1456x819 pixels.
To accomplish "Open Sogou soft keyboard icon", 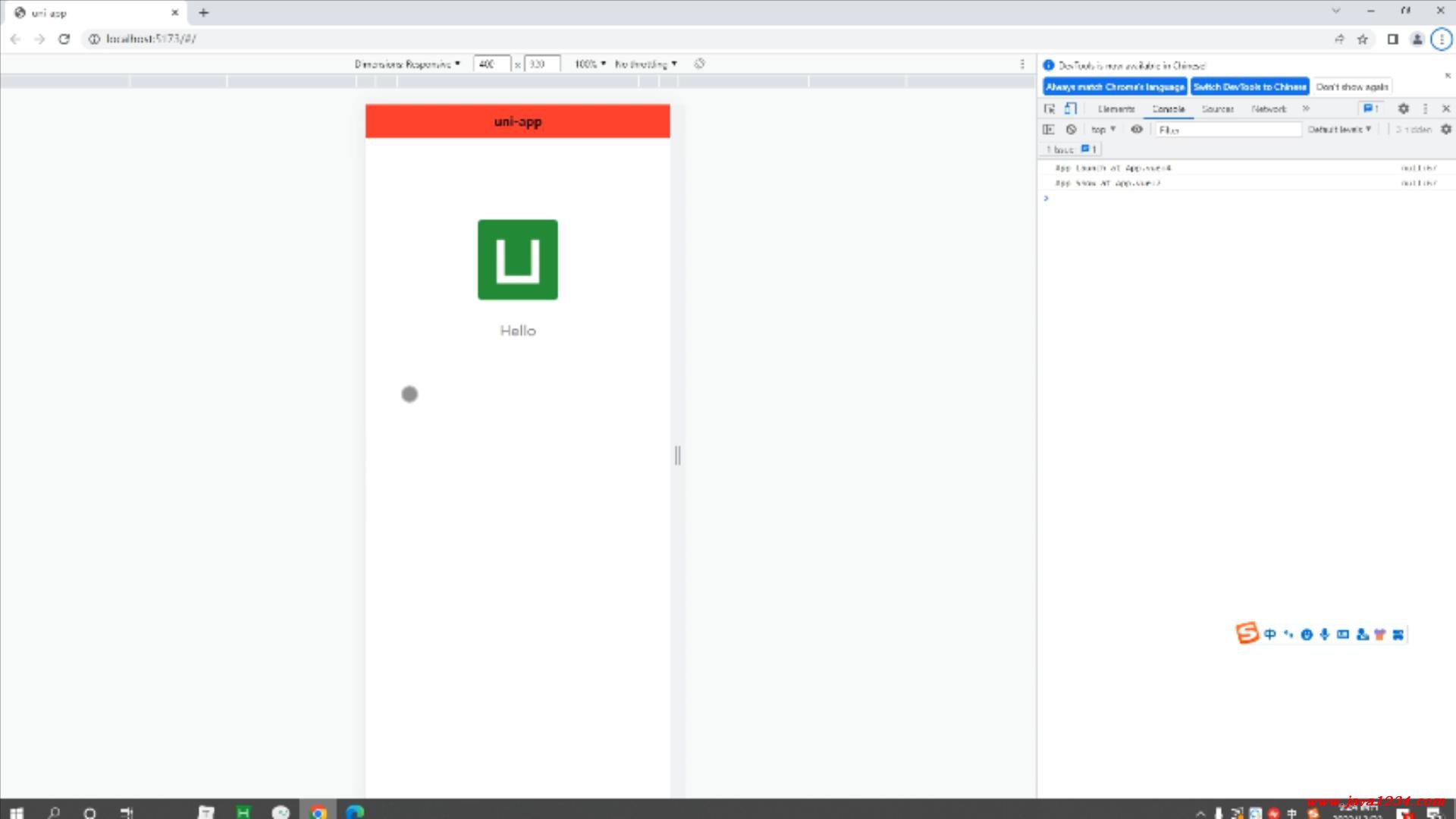I will pos(1342,634).
